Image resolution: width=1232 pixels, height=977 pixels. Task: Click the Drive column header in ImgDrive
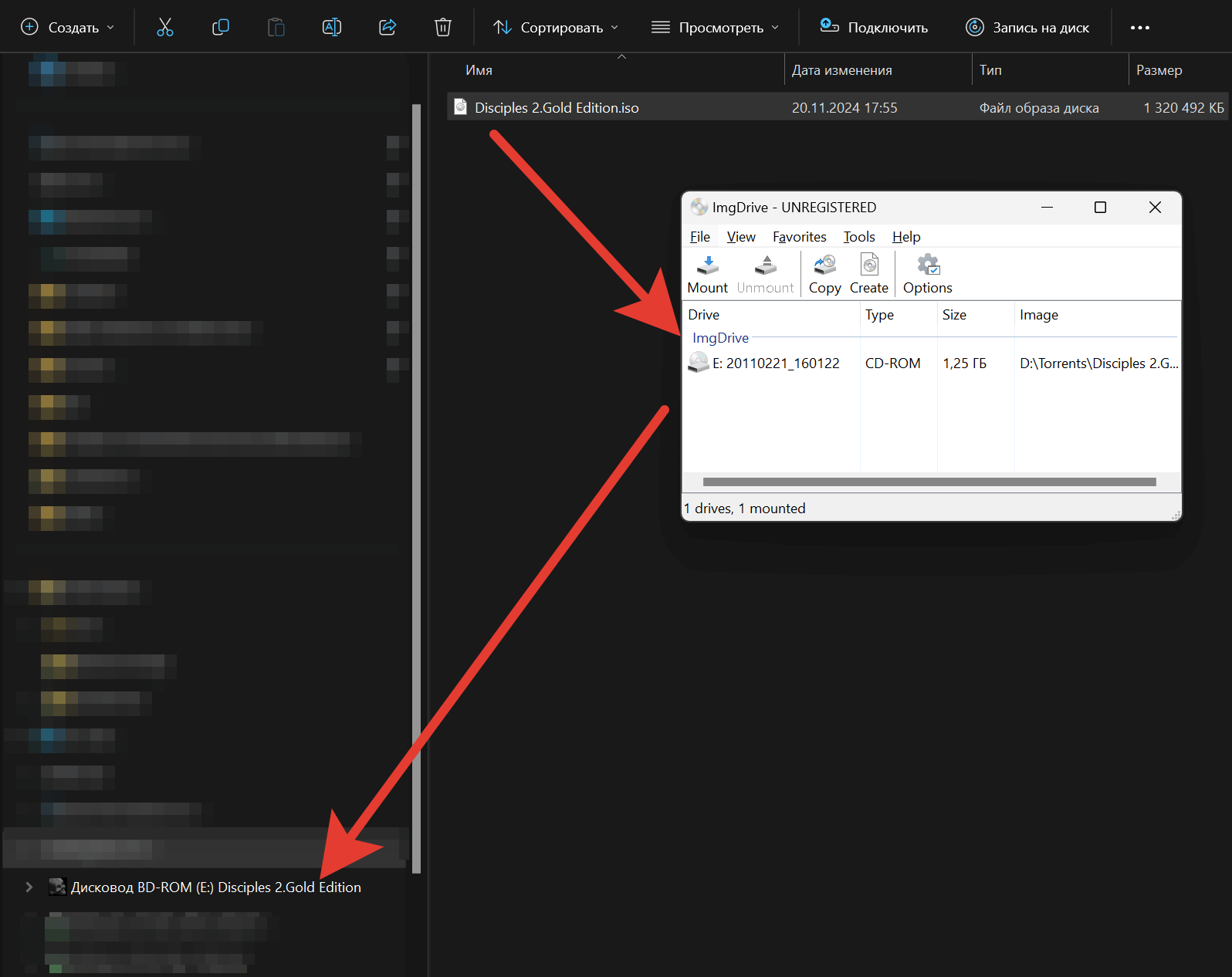771,315
